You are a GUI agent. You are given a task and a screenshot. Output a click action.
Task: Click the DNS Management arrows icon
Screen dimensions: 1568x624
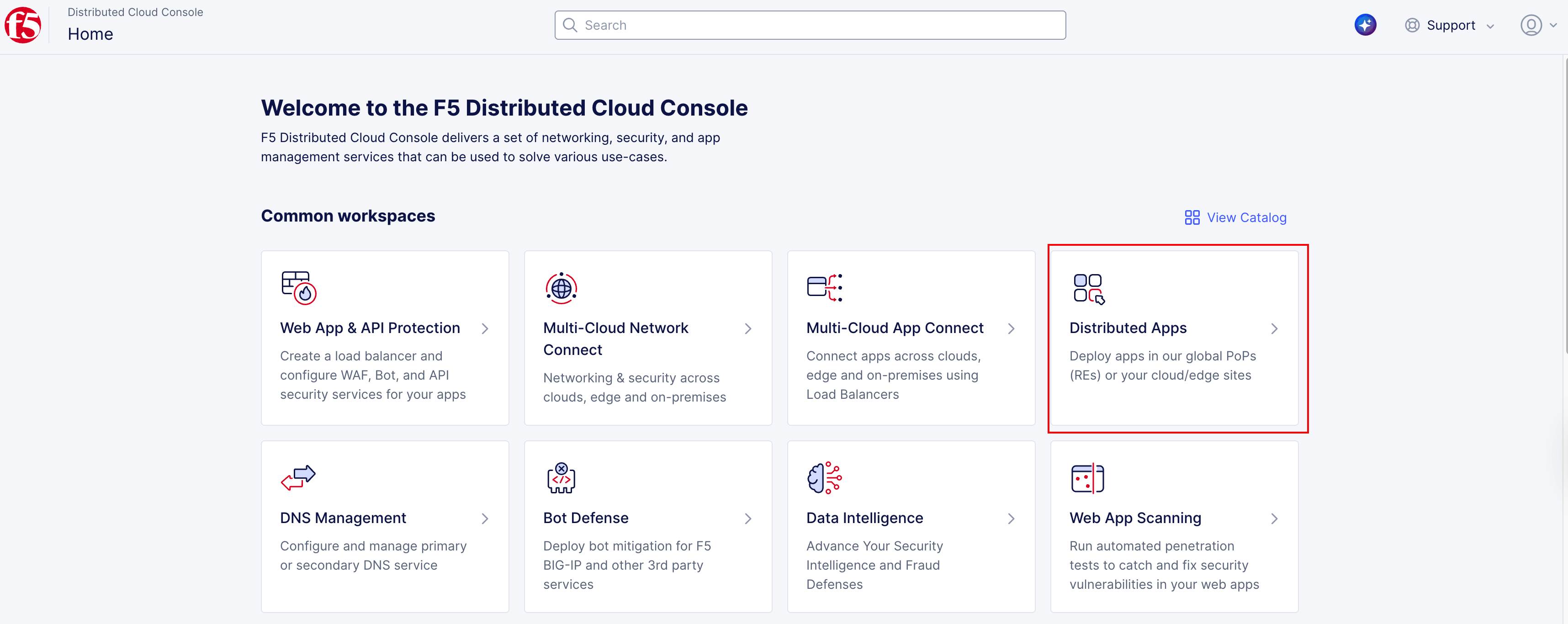(x=298, y=478)
